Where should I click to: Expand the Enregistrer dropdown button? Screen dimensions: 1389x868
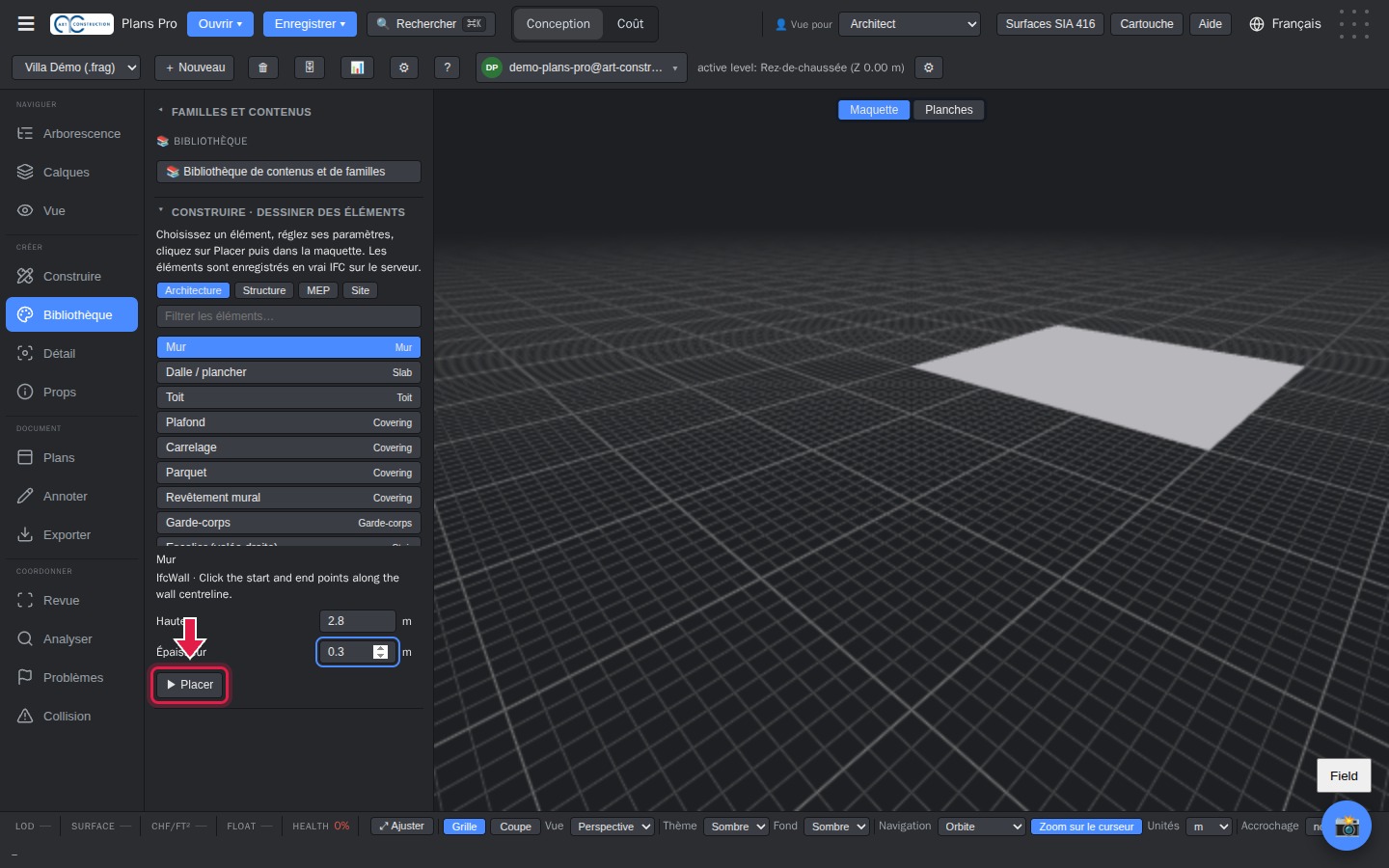pyautogui.click(x=310, y=24)
